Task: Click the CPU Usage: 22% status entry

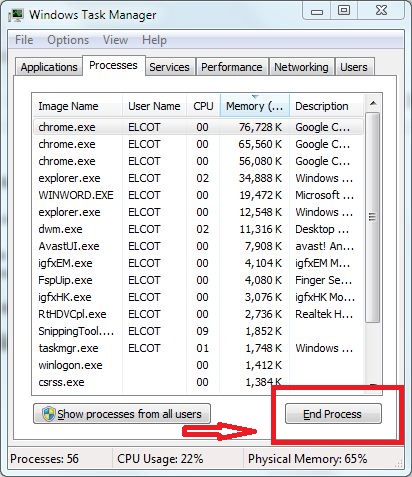Action: click(160, 459)
